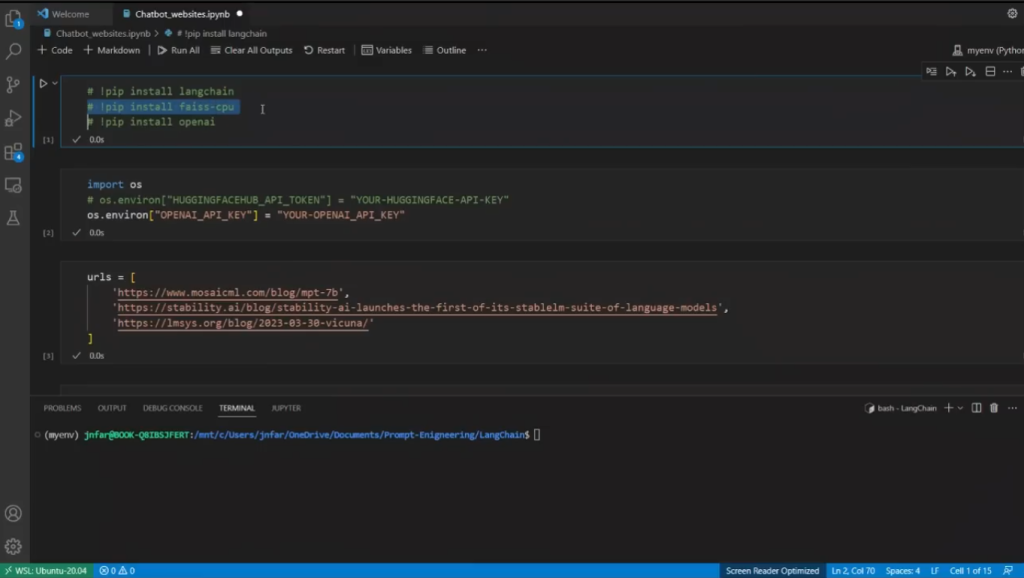
Task: Open the Testing flask view
Action: pyautogui.click(x=13, y=217)
